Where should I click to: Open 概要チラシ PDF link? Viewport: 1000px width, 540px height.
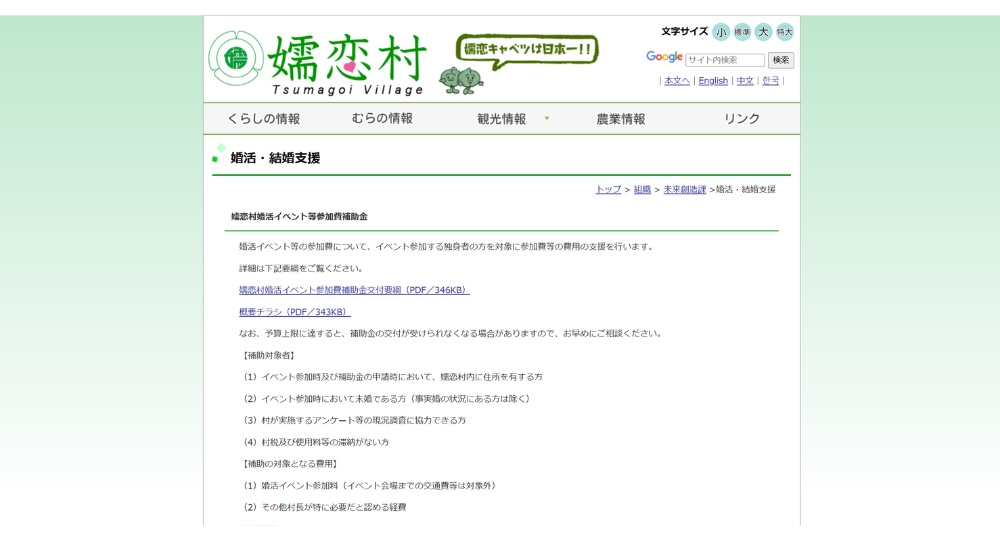click(x=295, y=312)
